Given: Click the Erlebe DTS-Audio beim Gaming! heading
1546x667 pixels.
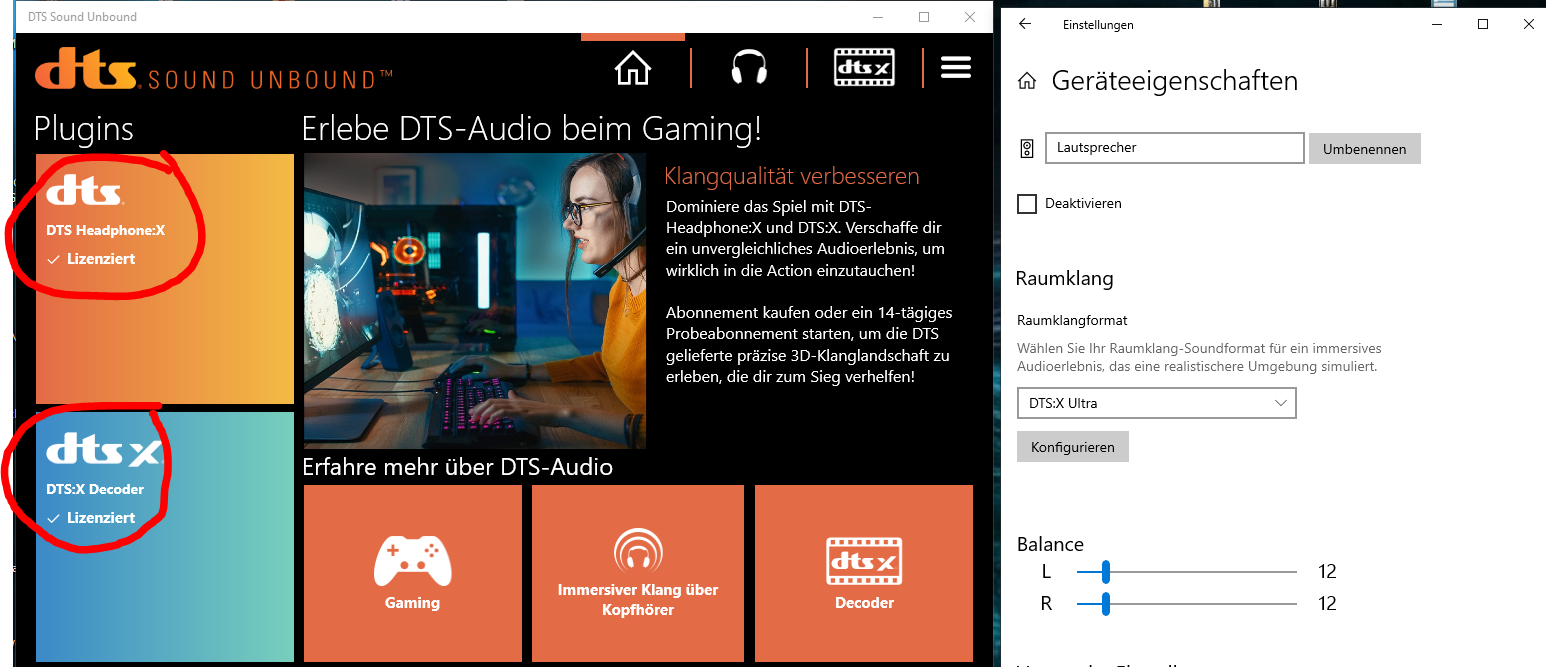Looking at the screenshot, I should tap(531, 128).
